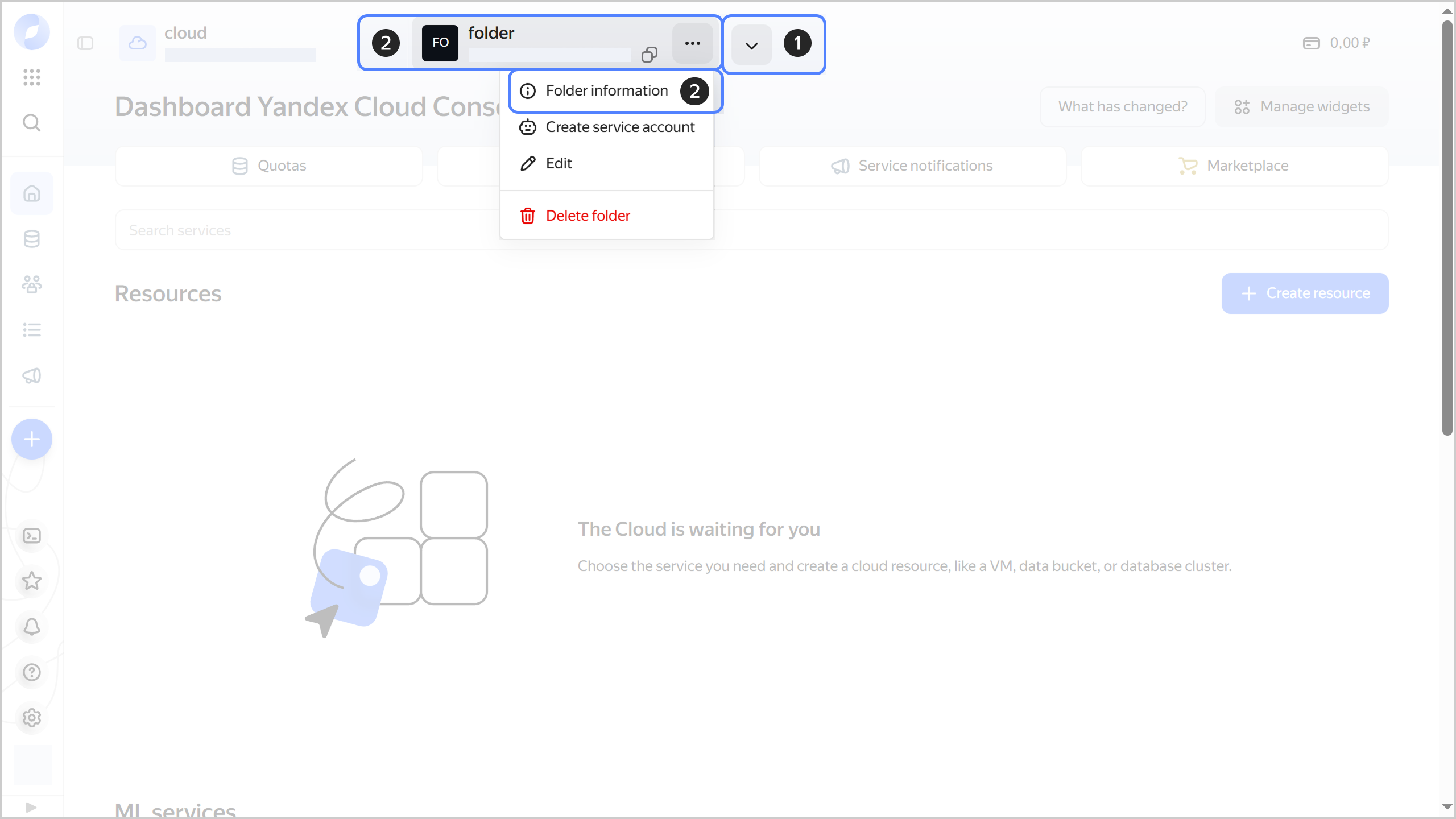Choose Create service account from menu
This screenshot has width=1456, height=819.
point(619,127)
